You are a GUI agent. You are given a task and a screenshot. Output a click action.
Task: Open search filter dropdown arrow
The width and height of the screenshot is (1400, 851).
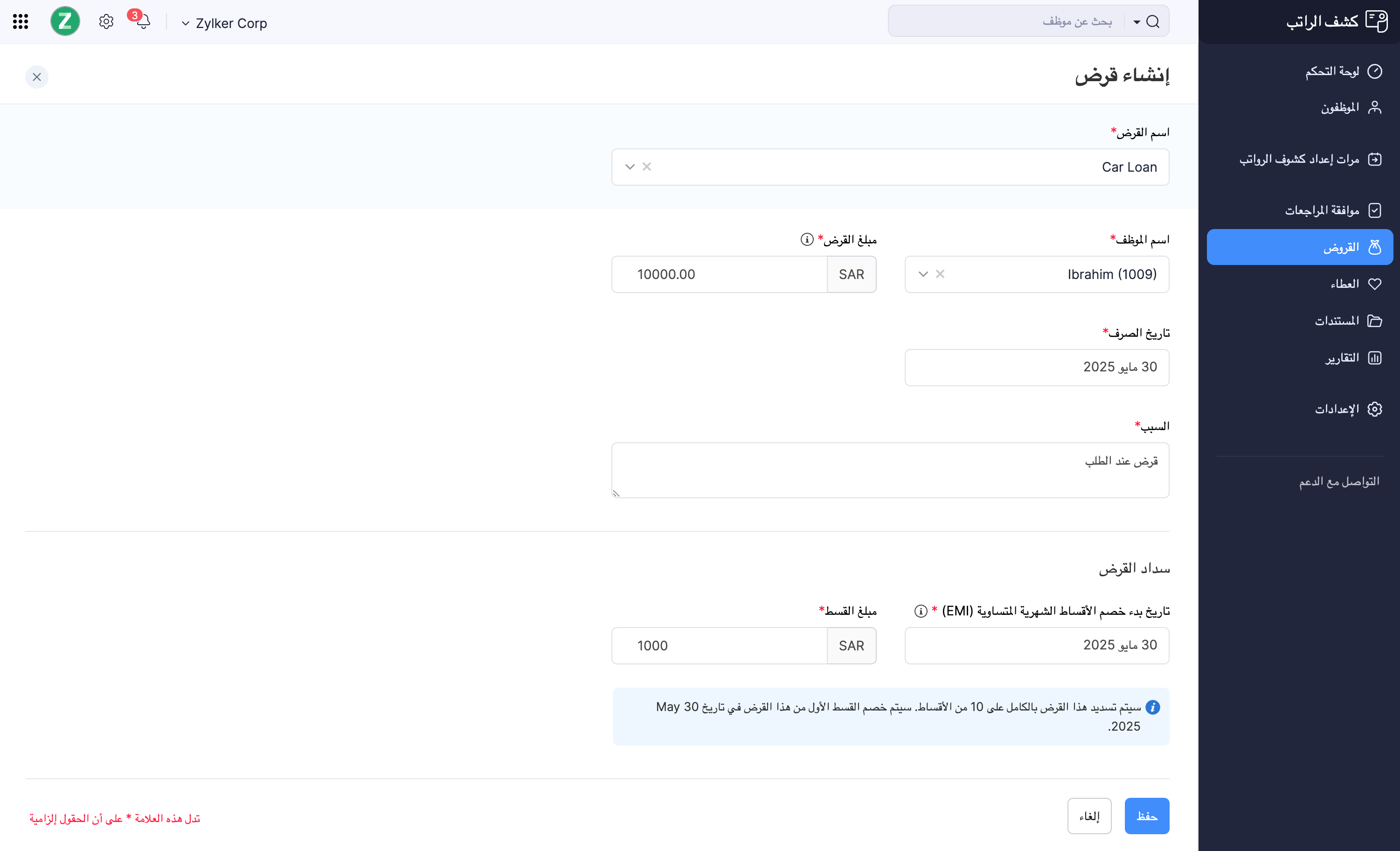(x=1137, y=22)
